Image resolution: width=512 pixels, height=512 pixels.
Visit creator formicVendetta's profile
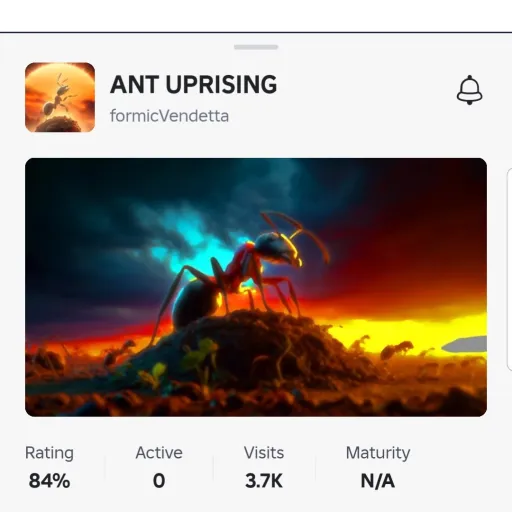(x=169, y=116)
